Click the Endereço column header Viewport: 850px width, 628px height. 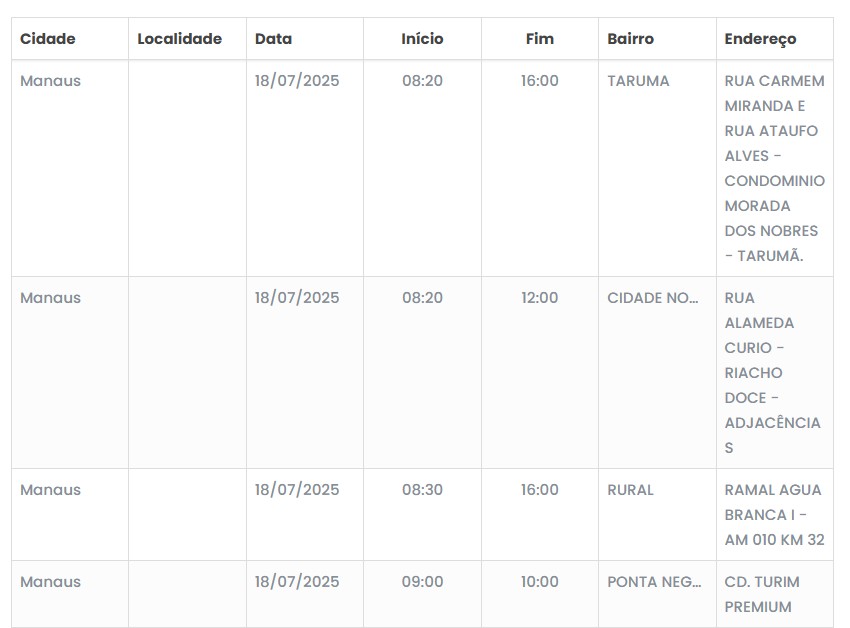point(760,39)
